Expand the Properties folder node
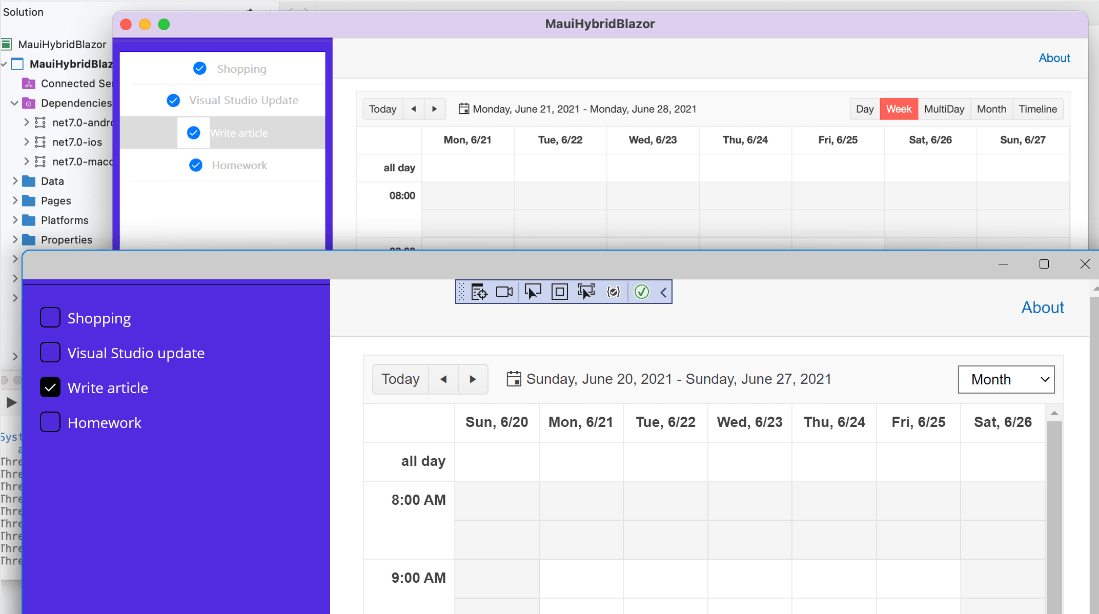 [15, 240]
